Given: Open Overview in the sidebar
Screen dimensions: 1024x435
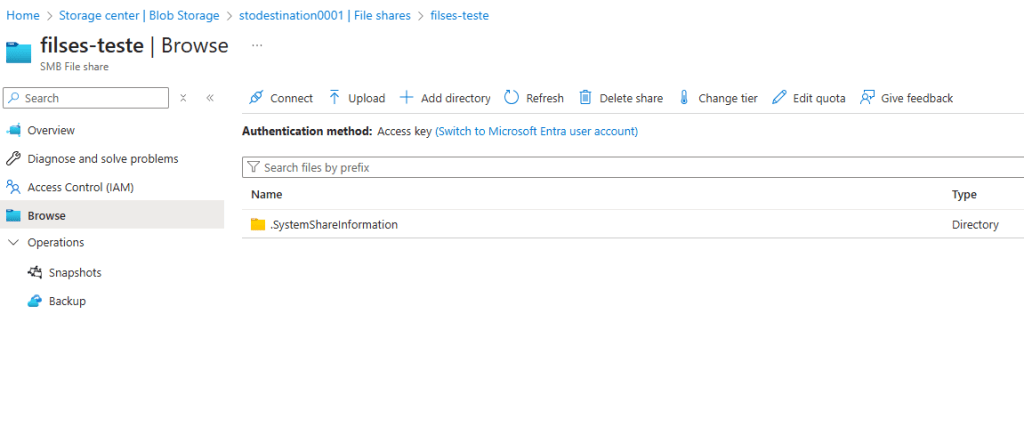Looking at the screenshot, I should 51,131.
